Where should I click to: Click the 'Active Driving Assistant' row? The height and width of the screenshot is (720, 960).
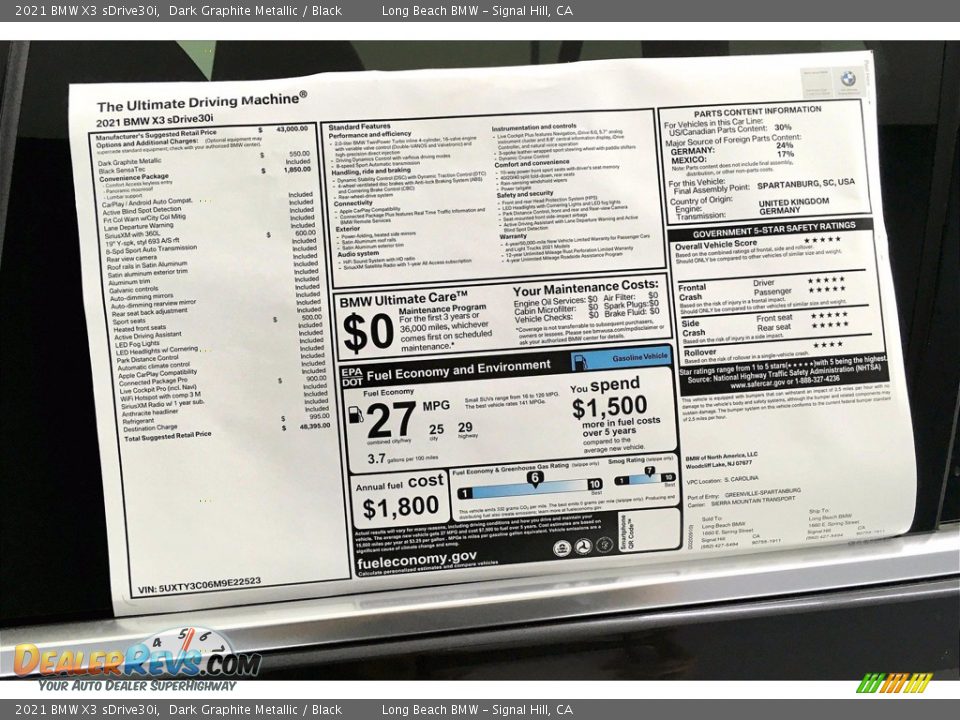(x=148, y=336)
